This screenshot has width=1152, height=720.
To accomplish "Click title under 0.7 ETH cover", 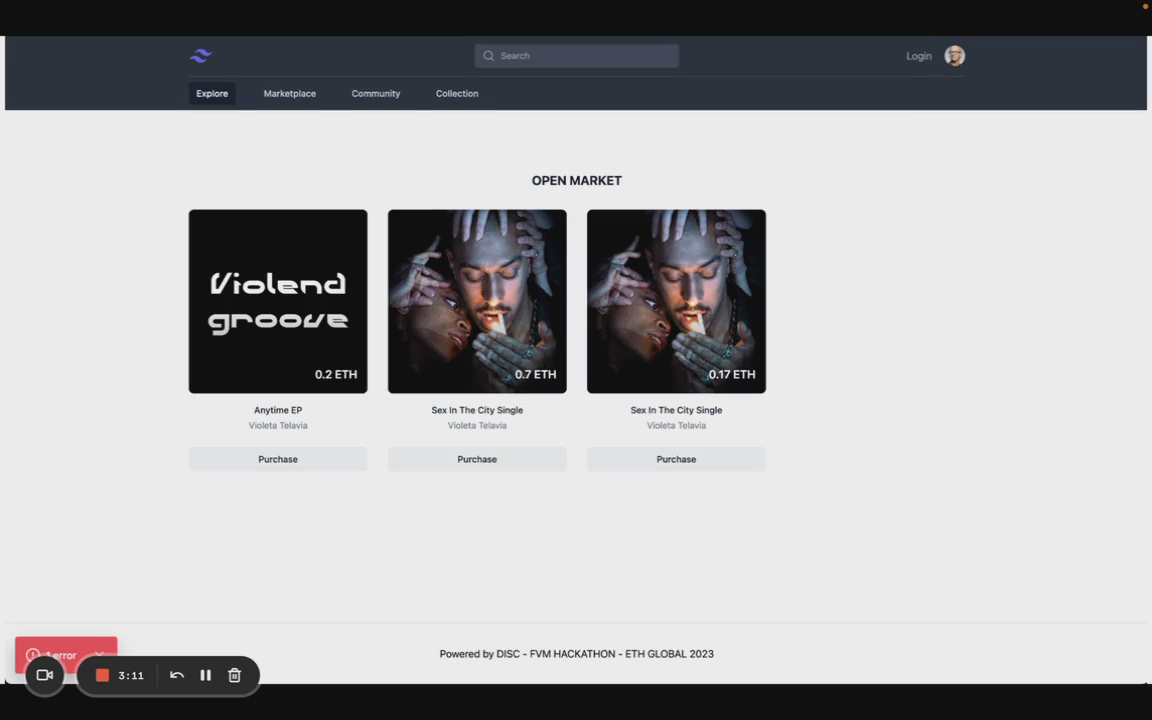I will click(x=477, y=410).
